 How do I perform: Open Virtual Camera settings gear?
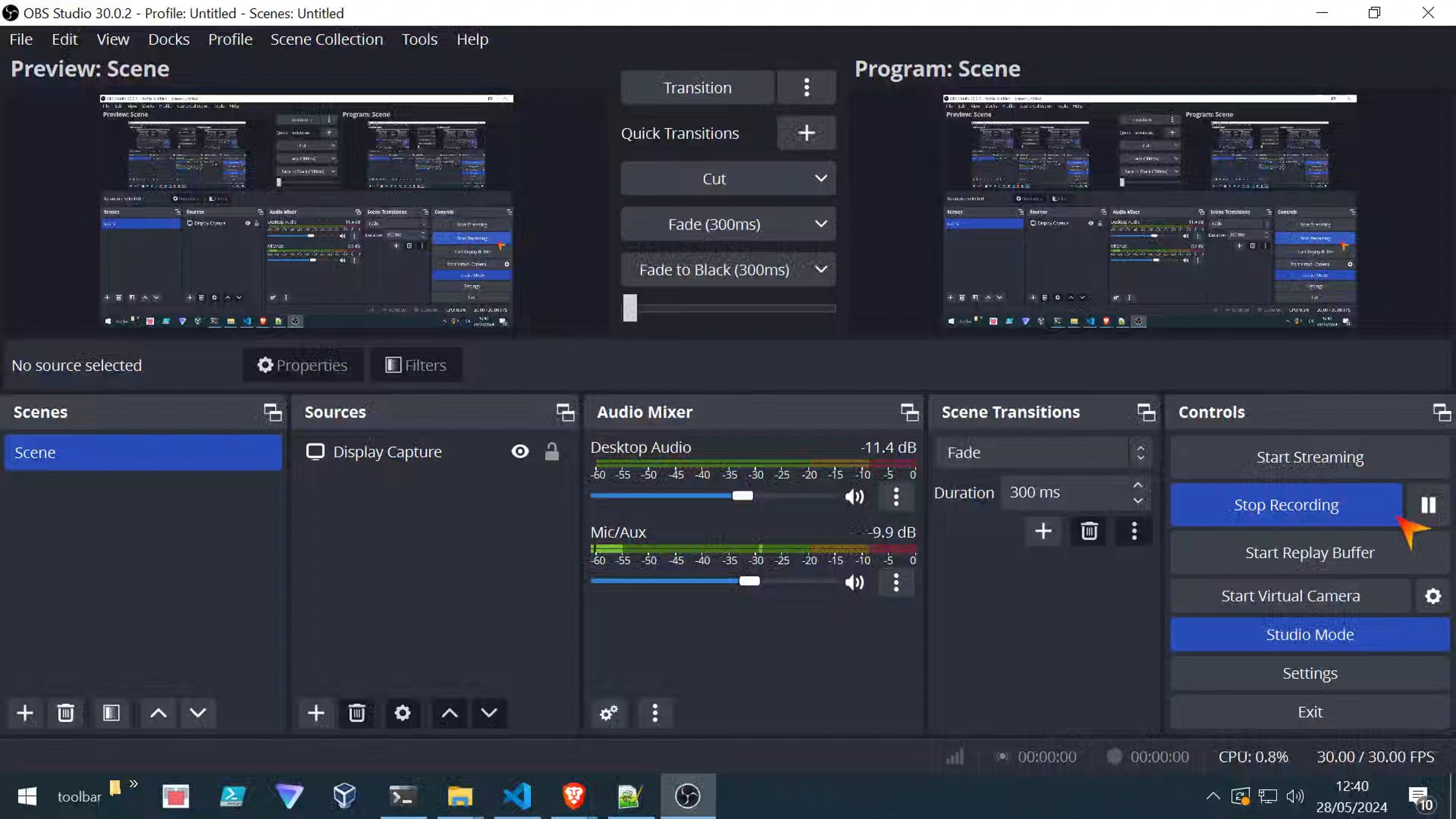click(1432, 595)
